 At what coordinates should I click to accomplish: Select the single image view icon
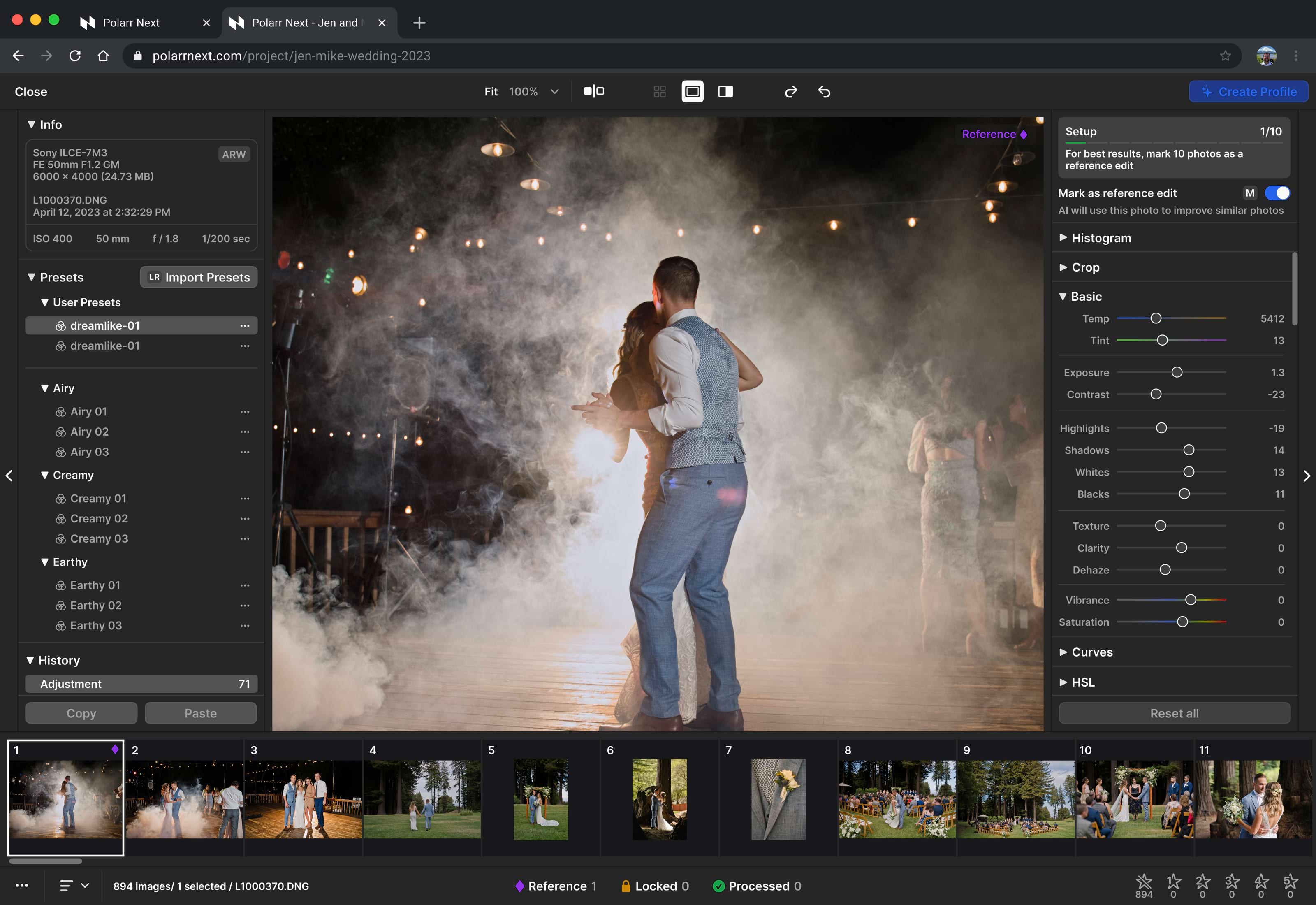(x=692, y=92)
